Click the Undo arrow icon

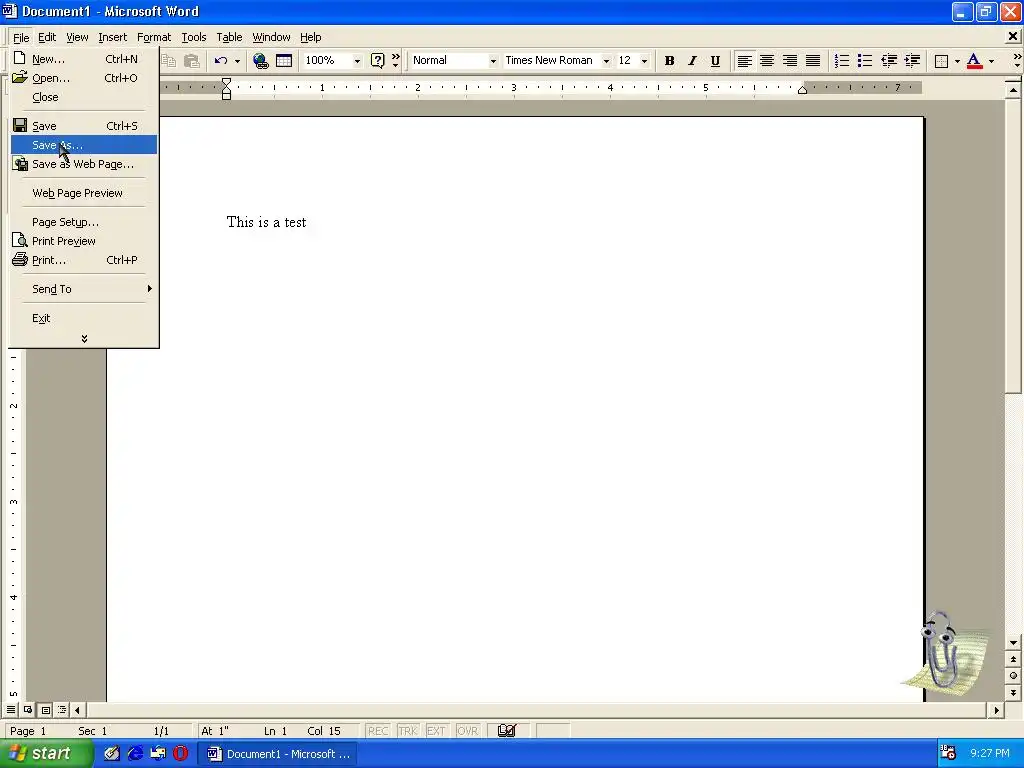[x=221, y=61]
